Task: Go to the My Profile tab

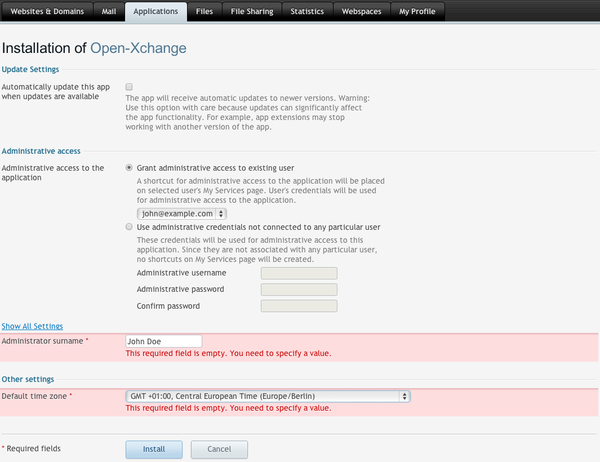Action: (x=417, y=11)
